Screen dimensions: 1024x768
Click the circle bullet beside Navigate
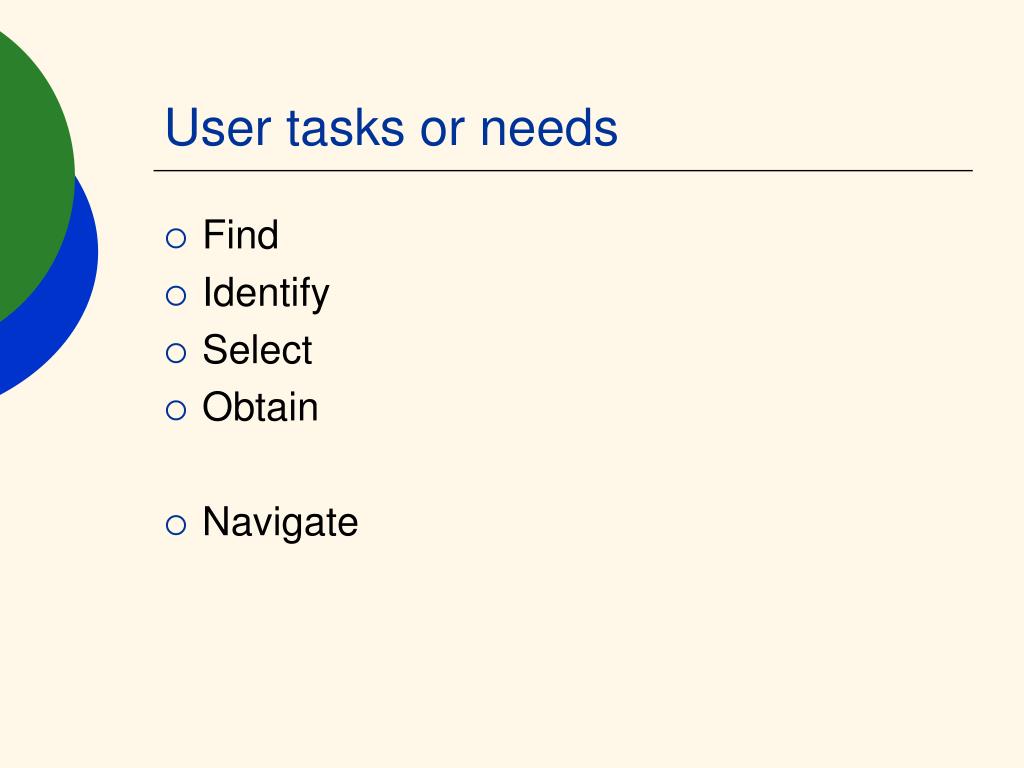pos(176,525)
